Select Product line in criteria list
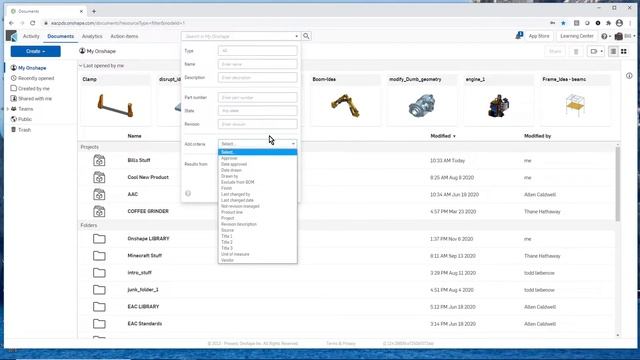This screenshot has width=640, height=360. 258,212
